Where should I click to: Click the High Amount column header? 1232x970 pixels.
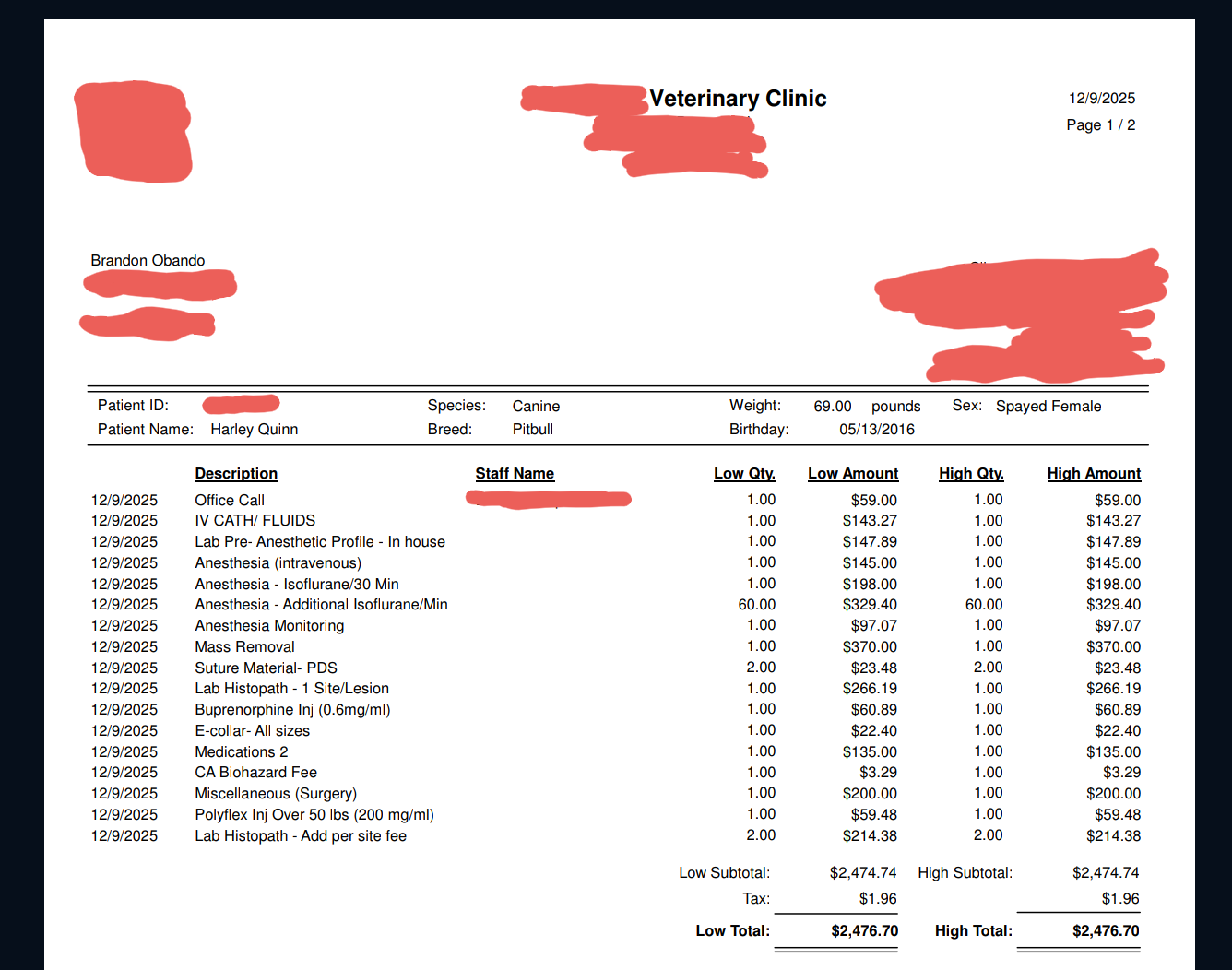(1094, 473)
